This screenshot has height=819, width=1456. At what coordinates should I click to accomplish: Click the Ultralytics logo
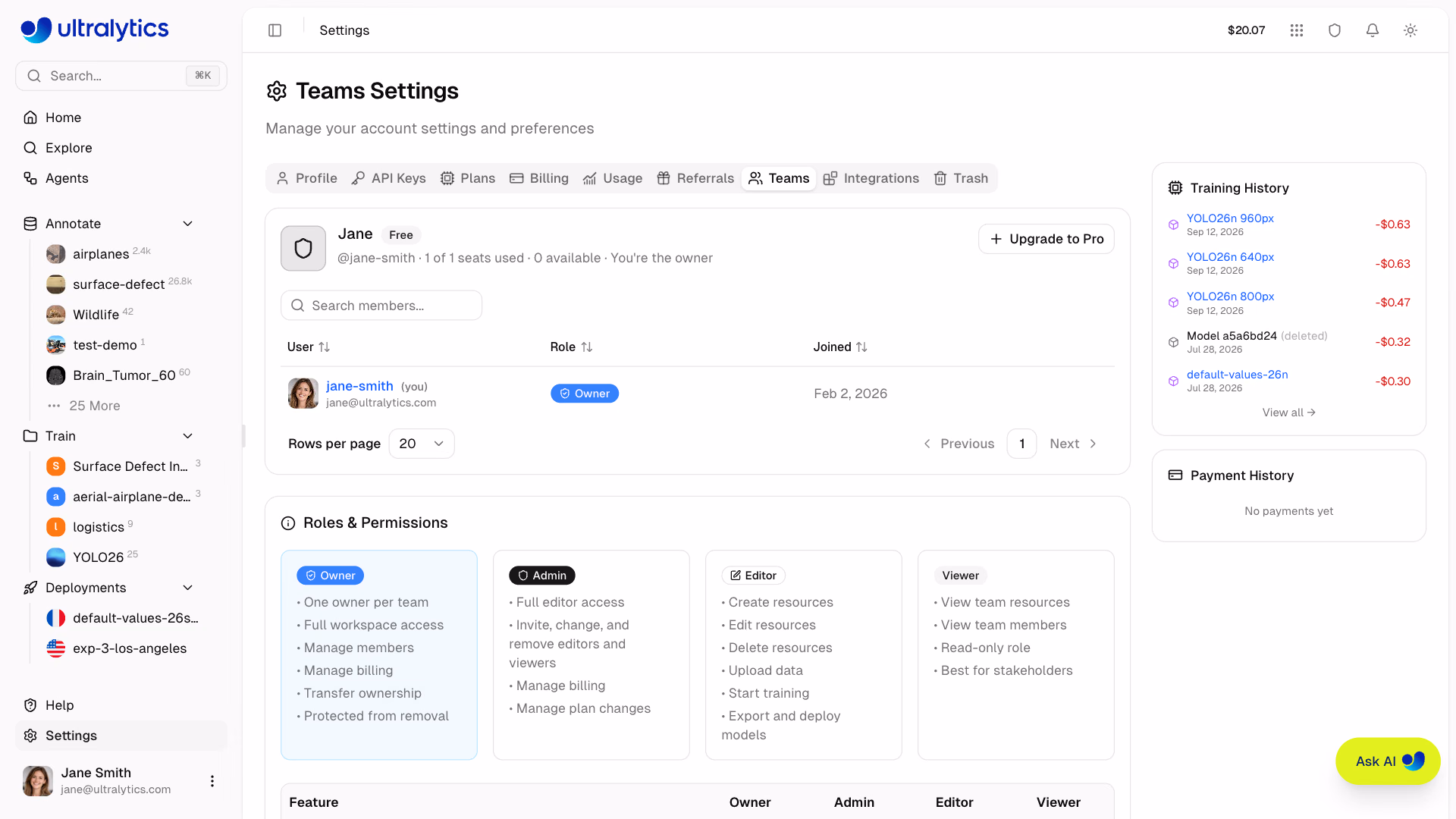tap(95, 30)
